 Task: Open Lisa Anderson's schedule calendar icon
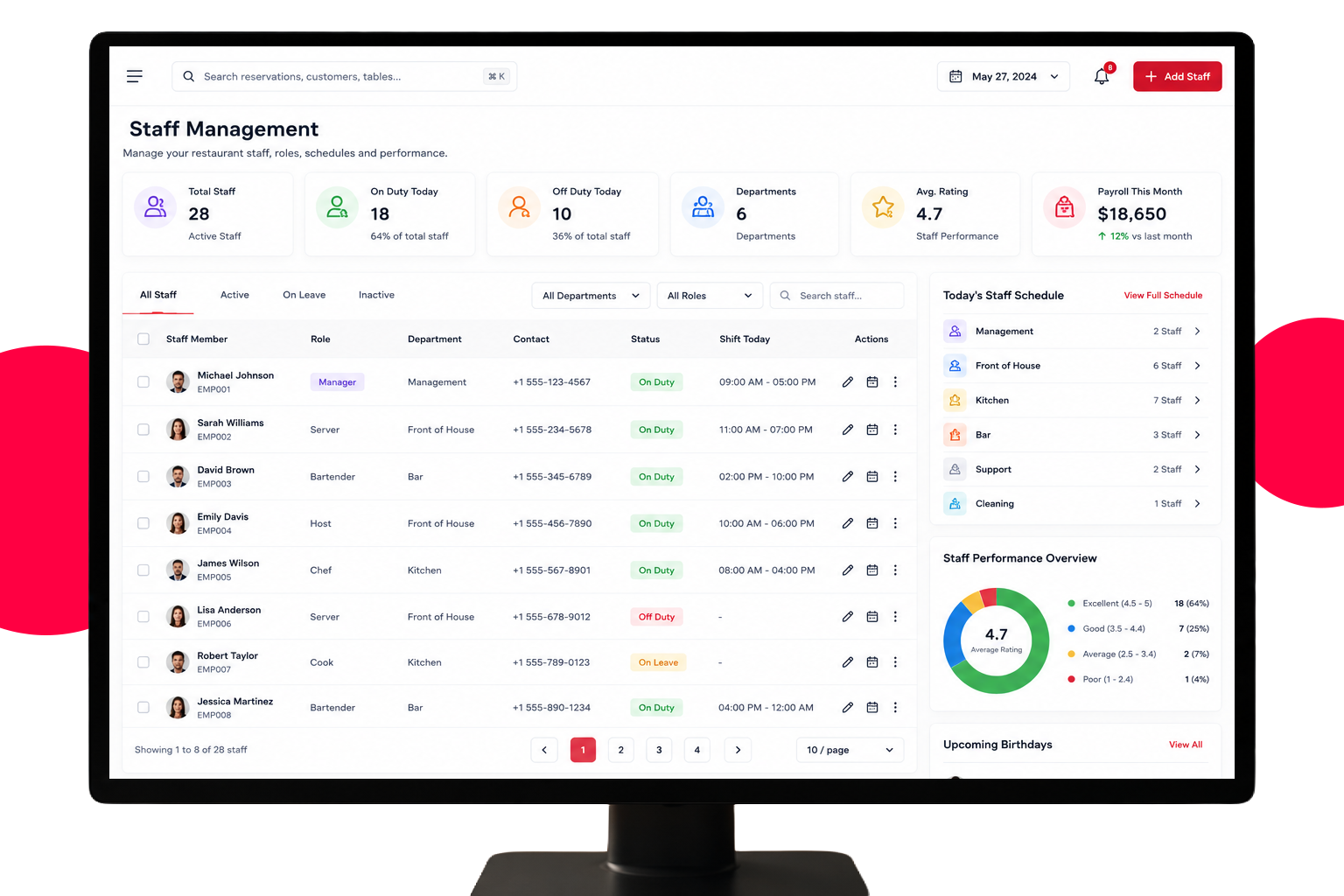pos(872,617)
